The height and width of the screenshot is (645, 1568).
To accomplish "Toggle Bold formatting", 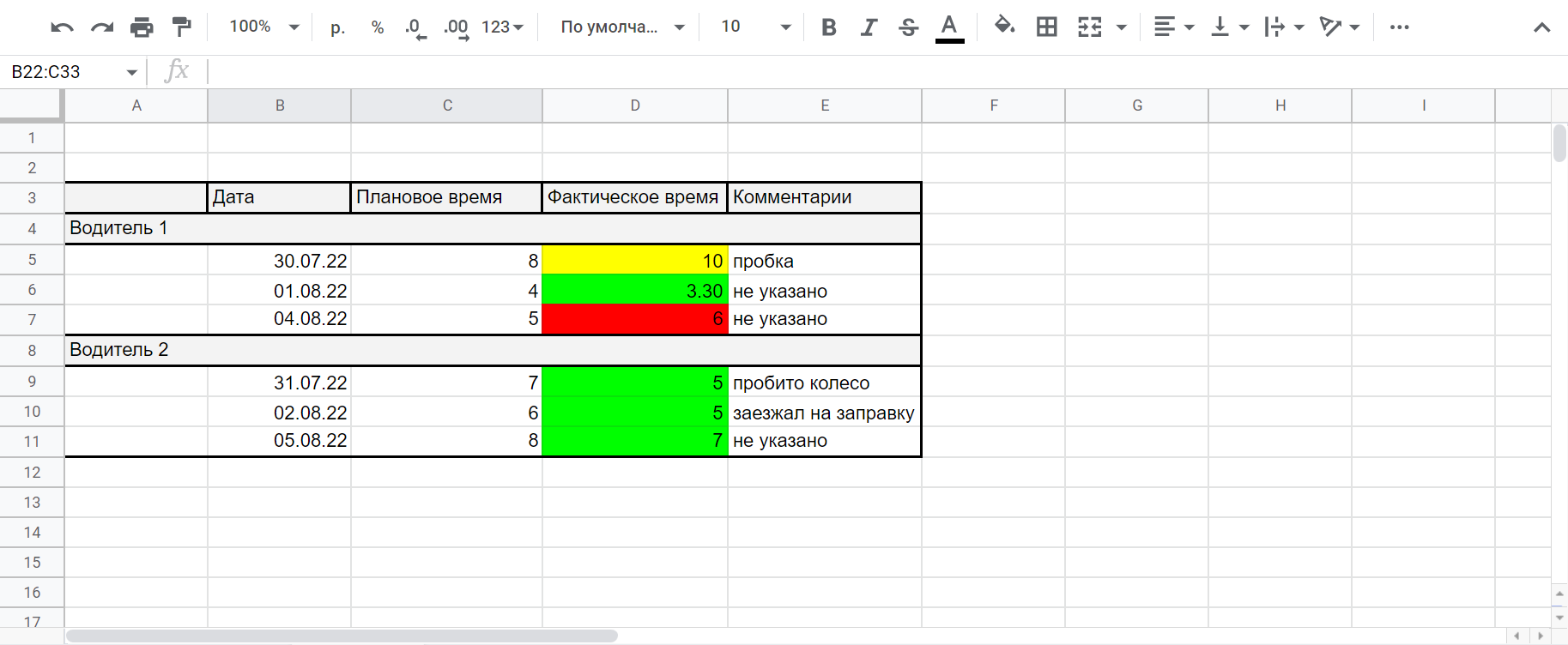I will (x=828, y=27).
